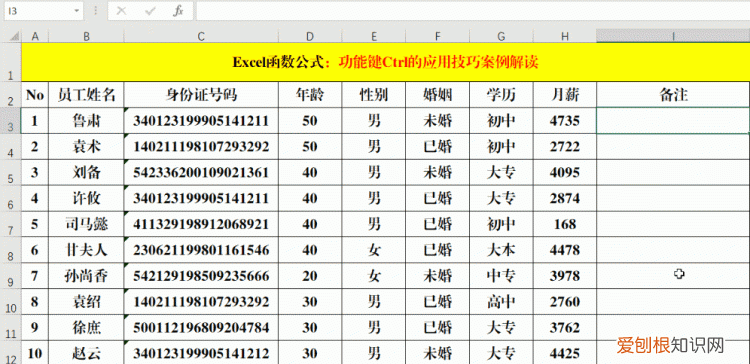Select column D header
The image size is (750, 364).
point(310,36)
